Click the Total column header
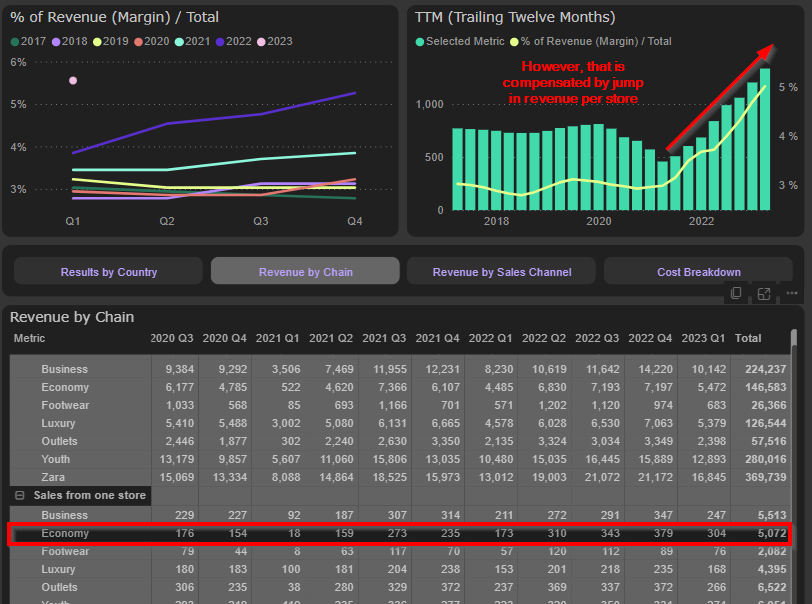Image resolution: width=812 pixels, height=604 pixels. click(748, 338)
